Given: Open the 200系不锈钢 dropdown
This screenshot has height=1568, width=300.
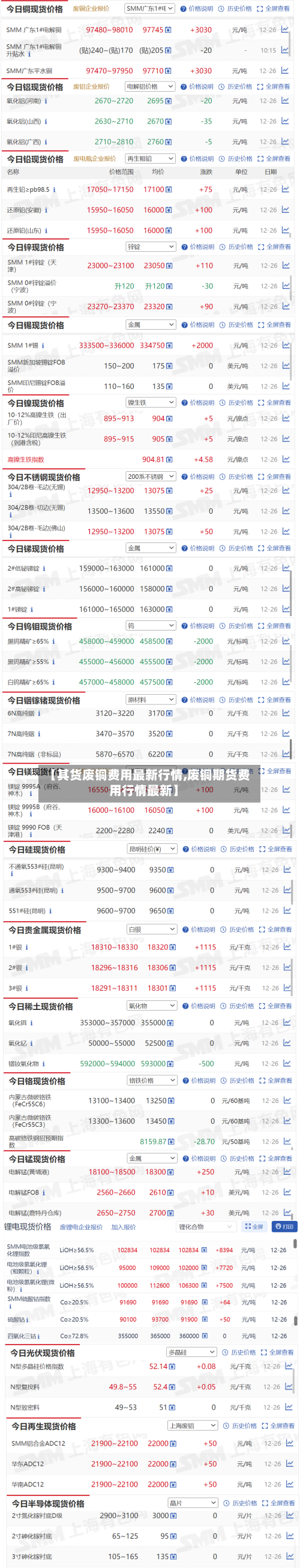Looking at the screenshot, I should tap(151, 477).
